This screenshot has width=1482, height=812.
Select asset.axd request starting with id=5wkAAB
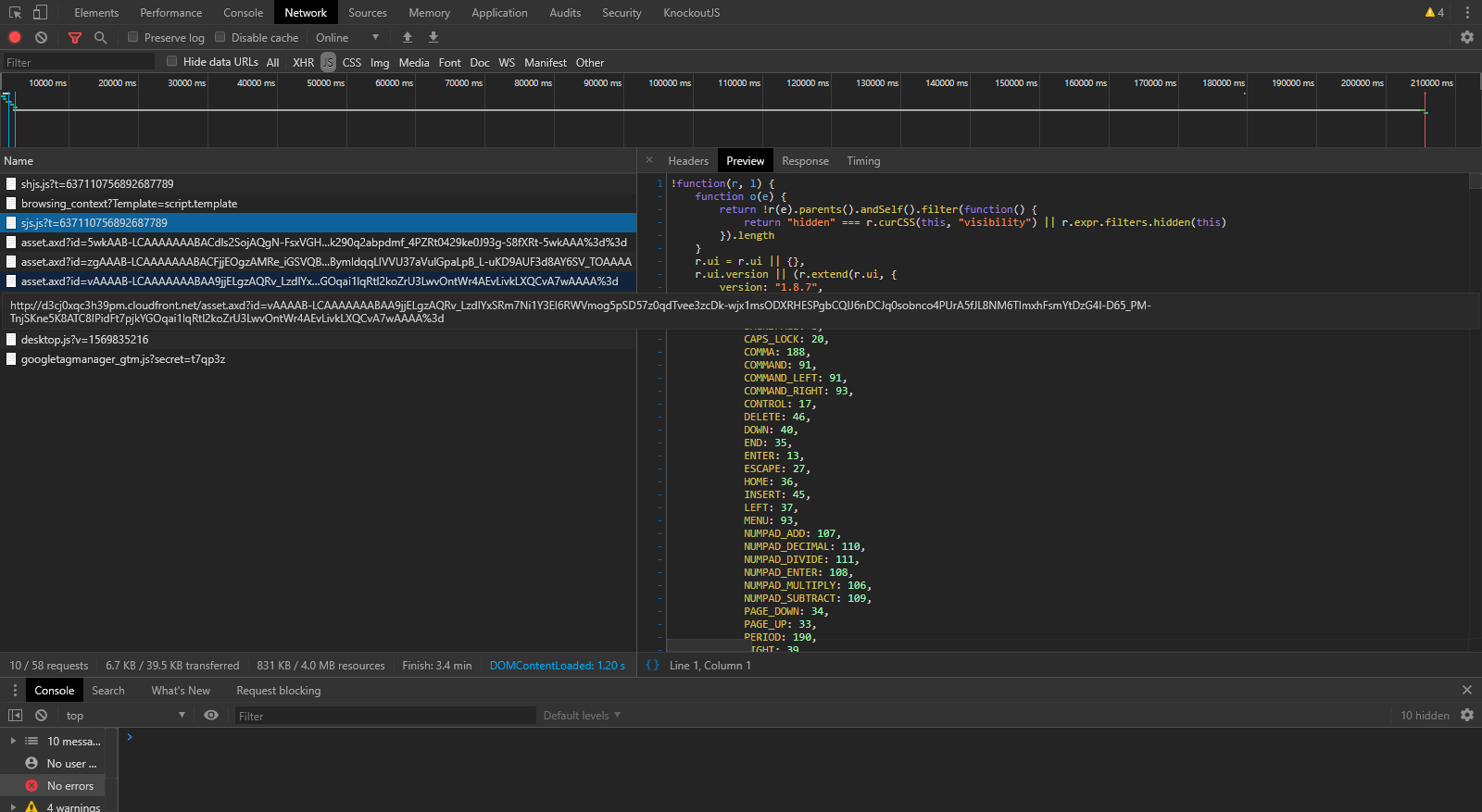(x=318, y=243)
